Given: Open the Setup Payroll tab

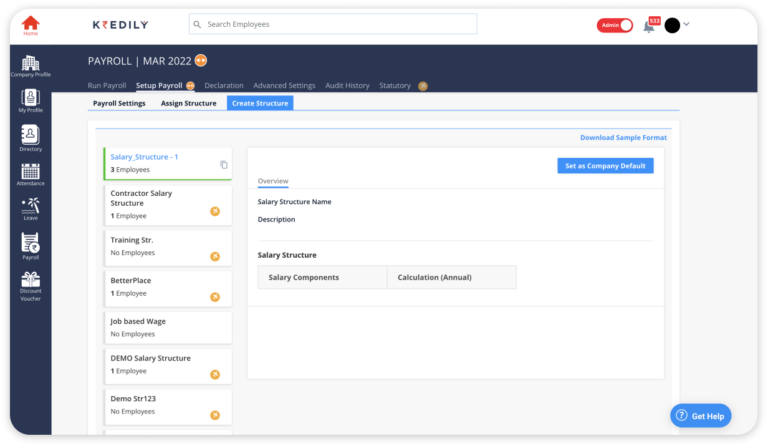Looking at the screenshot, I should click(x=159, y=85).
